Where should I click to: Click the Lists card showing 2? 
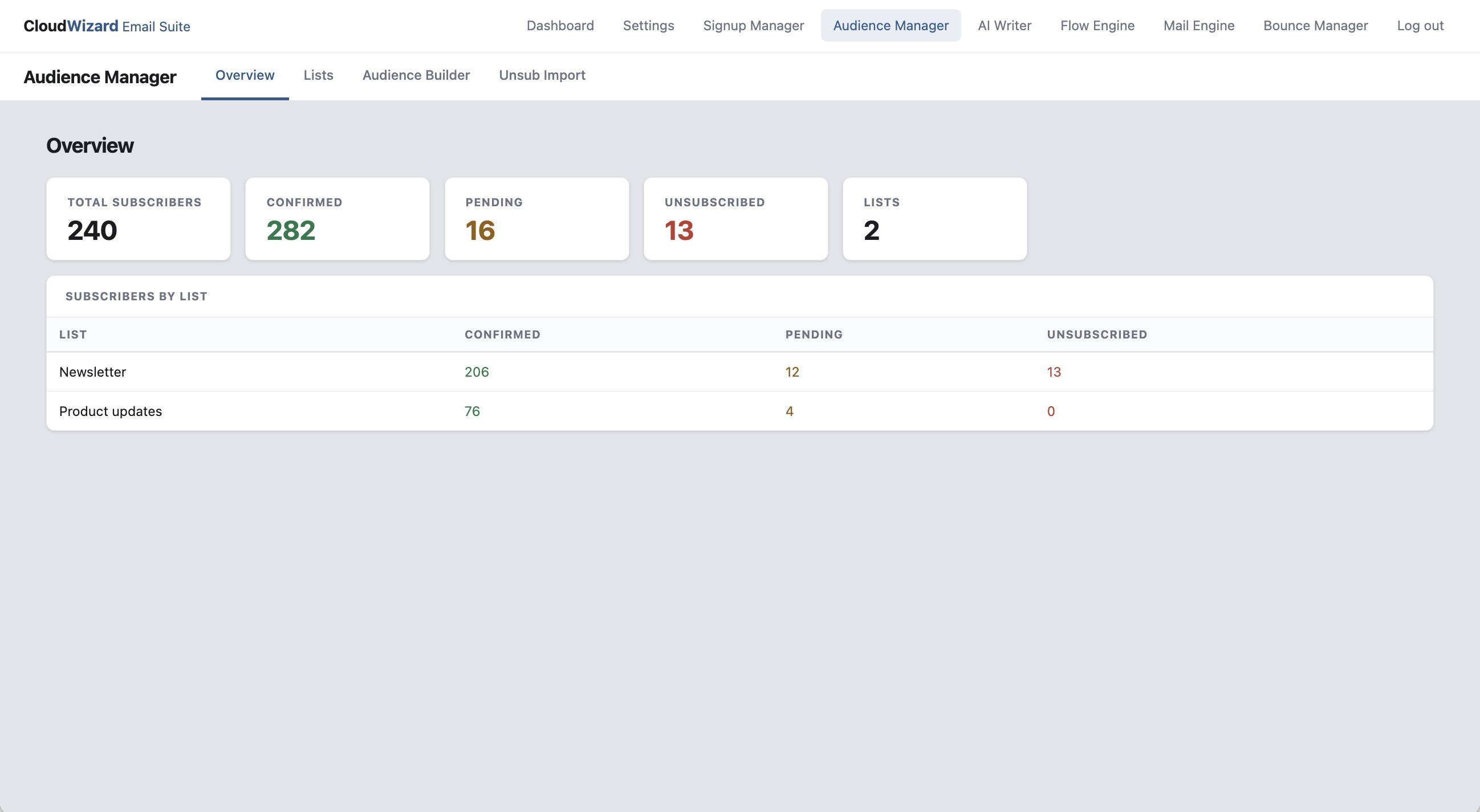pyautogui.click(x=934, y=219)
